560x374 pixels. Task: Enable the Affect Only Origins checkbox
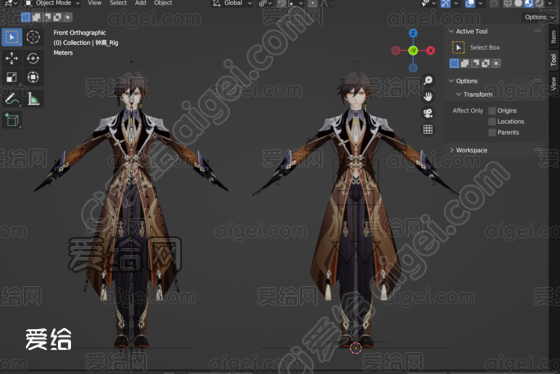[x=492, y=110]
